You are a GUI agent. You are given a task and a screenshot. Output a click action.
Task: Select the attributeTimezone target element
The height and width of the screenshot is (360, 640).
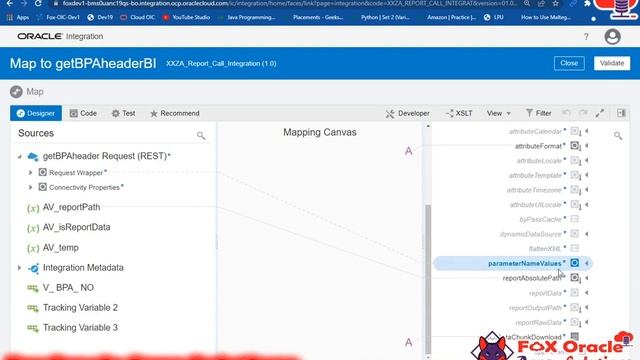tap(534, 190)
